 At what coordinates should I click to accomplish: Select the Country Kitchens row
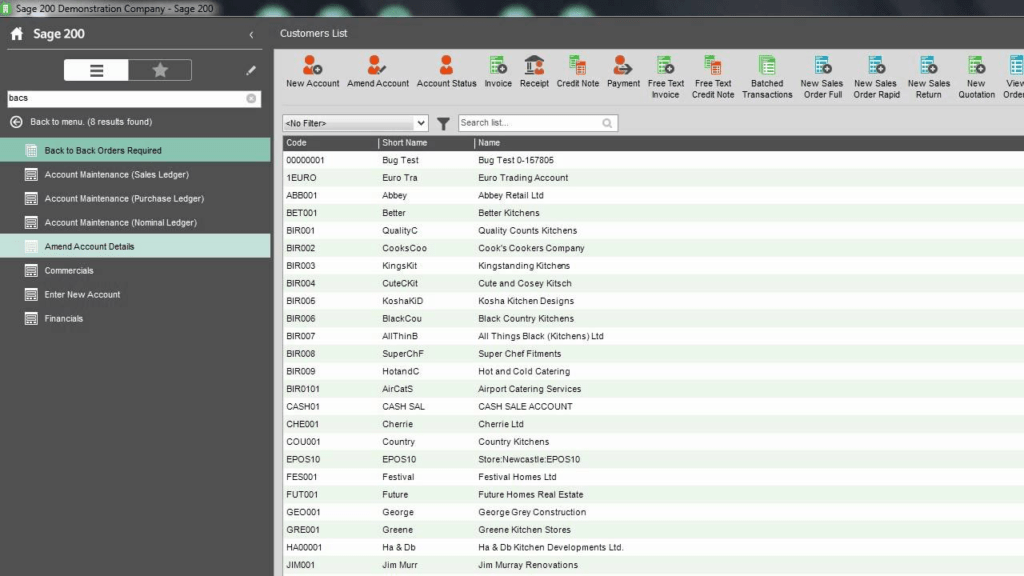click(x=653, y=442)
